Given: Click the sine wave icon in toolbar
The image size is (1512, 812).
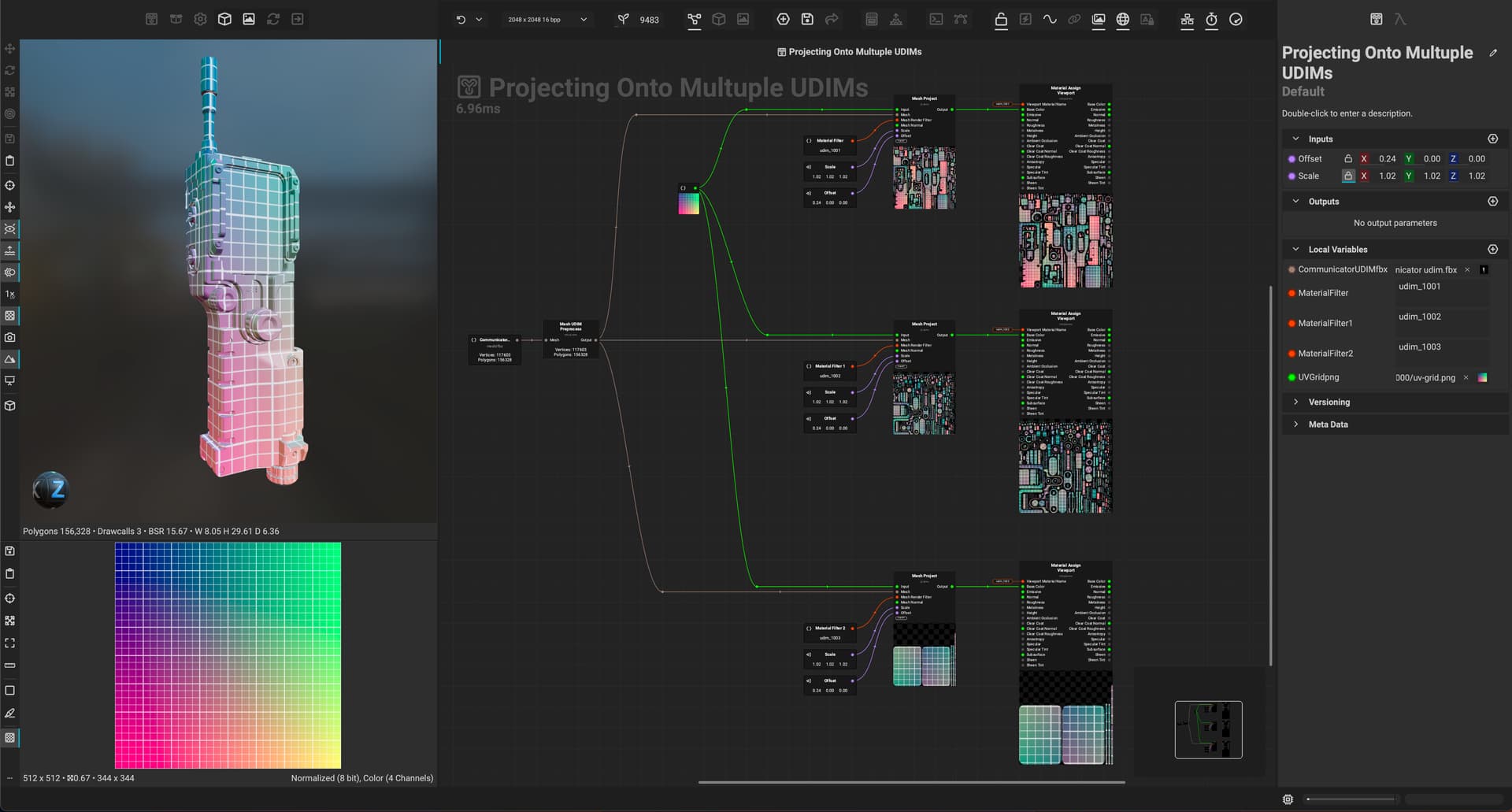Looking at the screenshot, I should tap(1050, 20).
